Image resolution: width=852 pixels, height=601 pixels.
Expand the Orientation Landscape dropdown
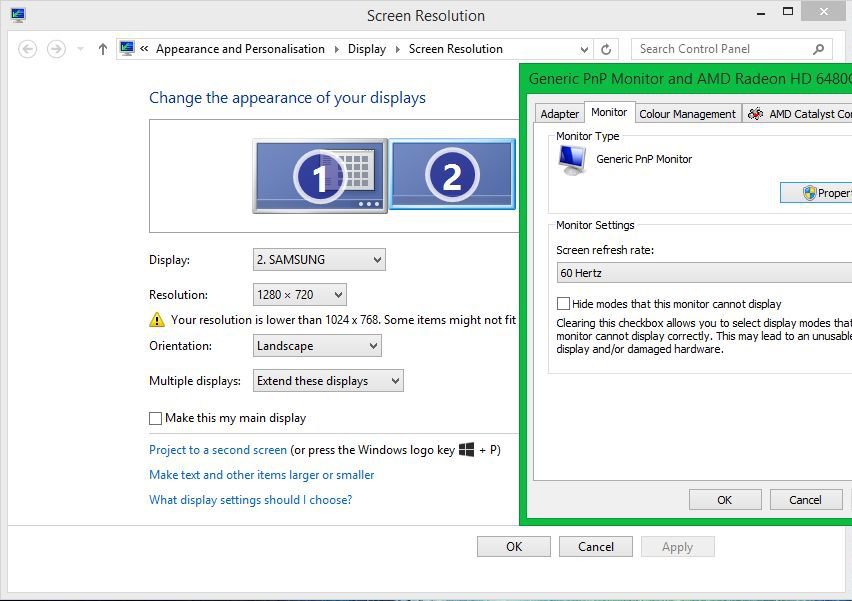(317, 346)
